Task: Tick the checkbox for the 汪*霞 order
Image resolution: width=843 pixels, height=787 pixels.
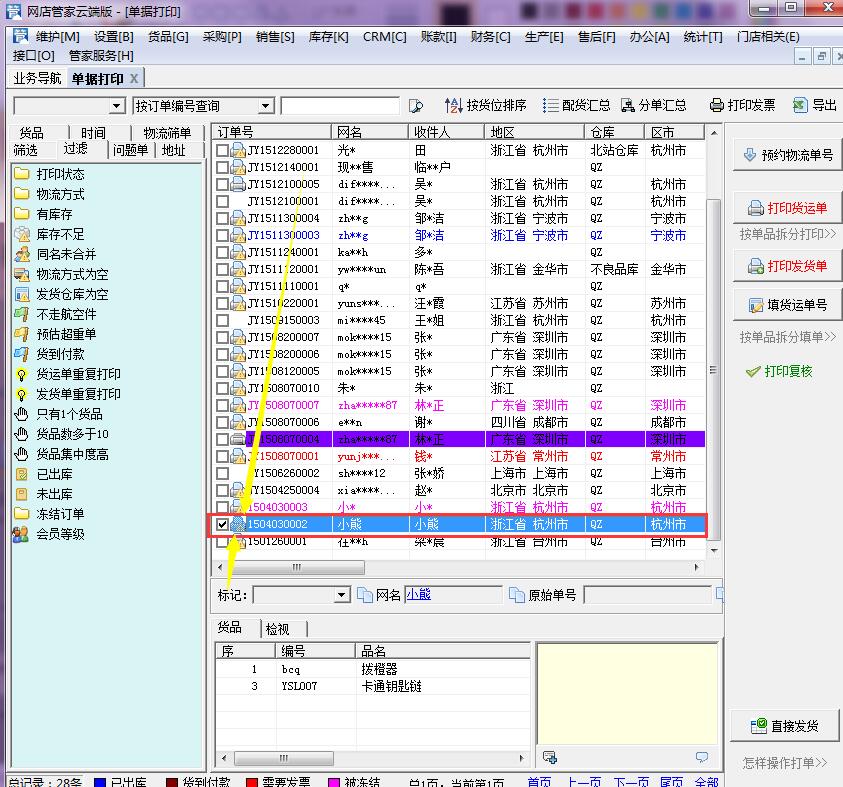Action: point(222,304)
